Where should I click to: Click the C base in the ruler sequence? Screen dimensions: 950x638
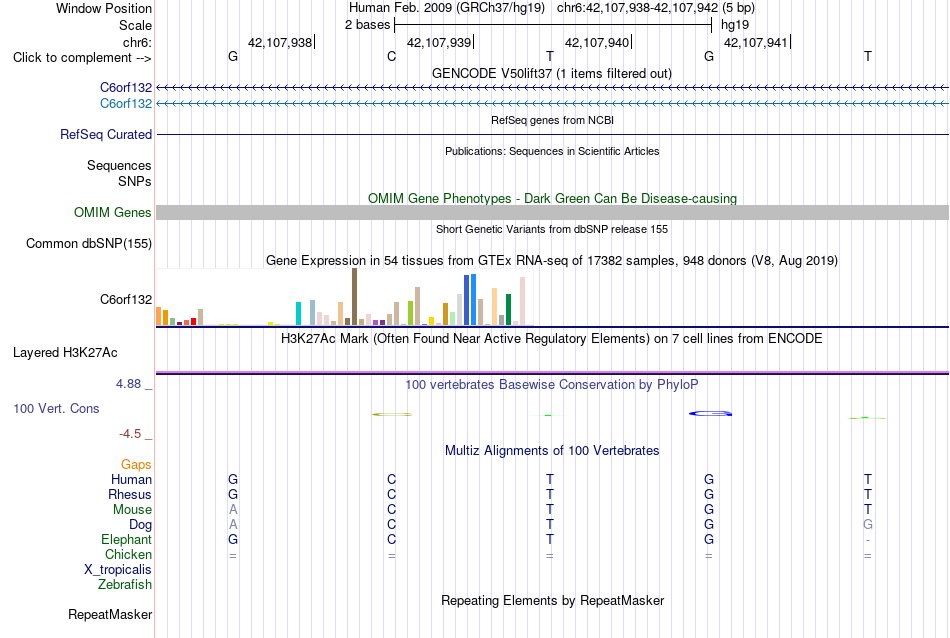click(x=391, y=56)
